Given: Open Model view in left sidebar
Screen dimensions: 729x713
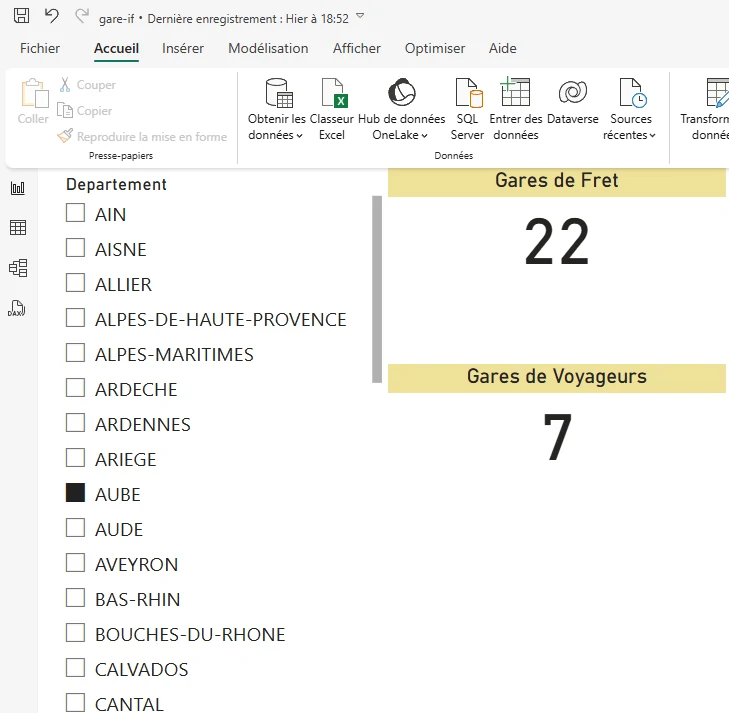Looking at the screenshot, I should pos(17,268).
